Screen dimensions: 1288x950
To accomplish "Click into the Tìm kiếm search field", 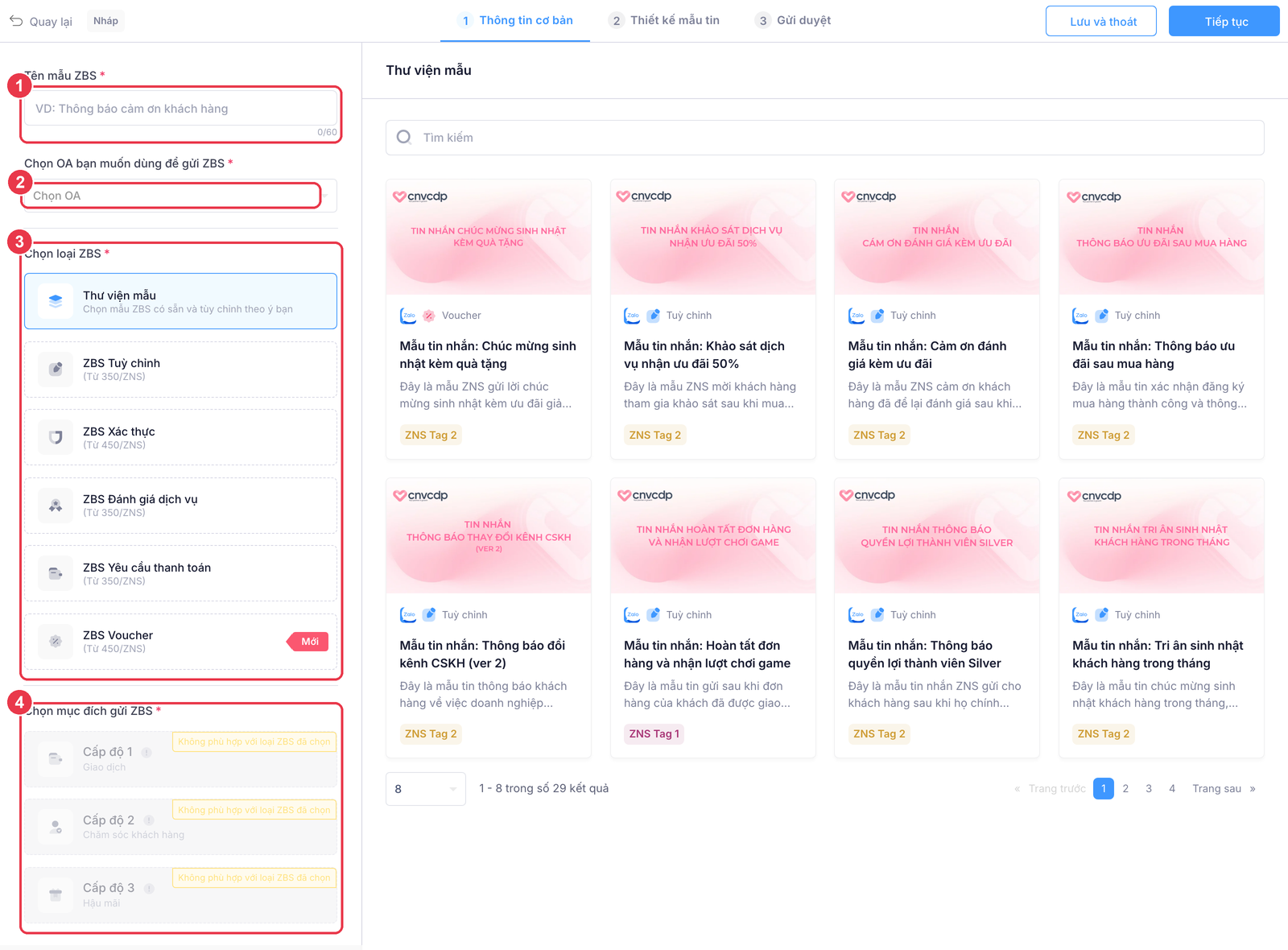I will coord(824,138).
